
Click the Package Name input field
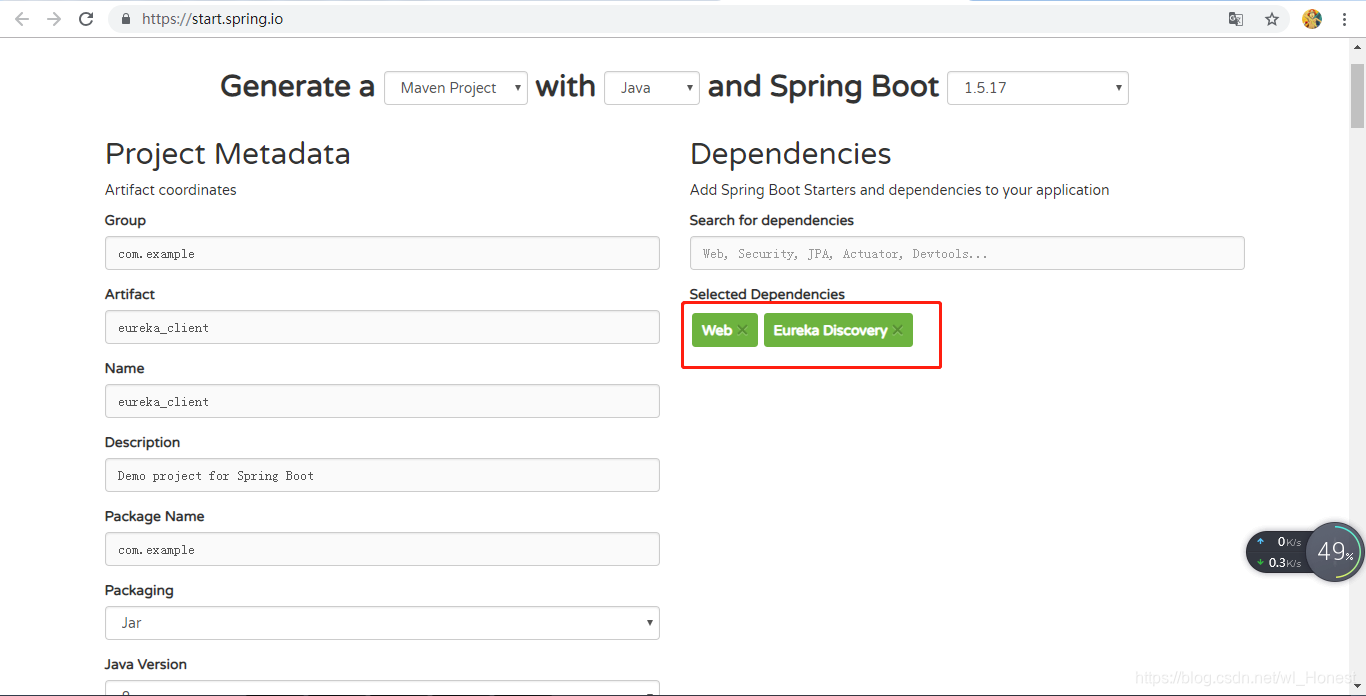(x=382, y=549)
